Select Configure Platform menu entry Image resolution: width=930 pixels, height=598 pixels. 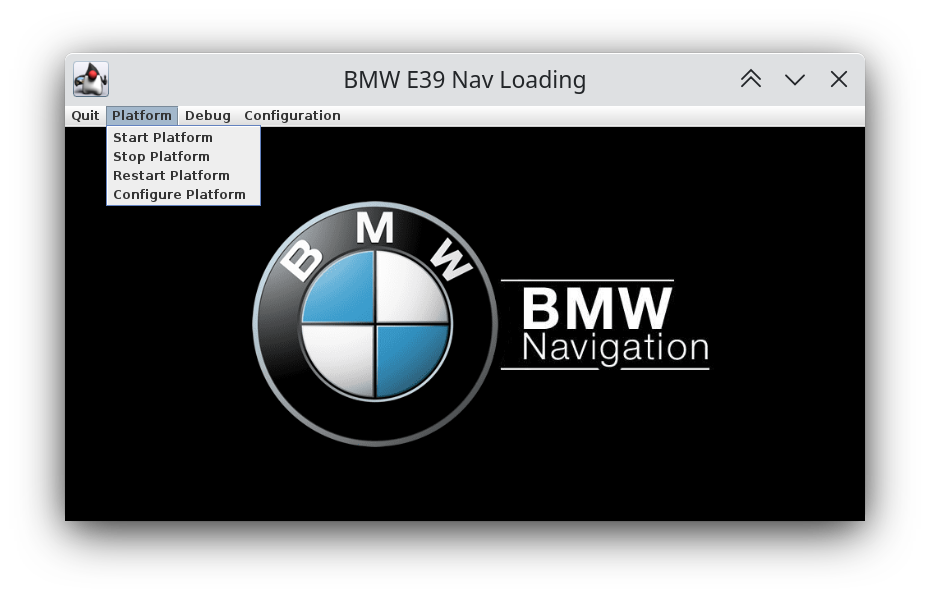tap(183, 195)
